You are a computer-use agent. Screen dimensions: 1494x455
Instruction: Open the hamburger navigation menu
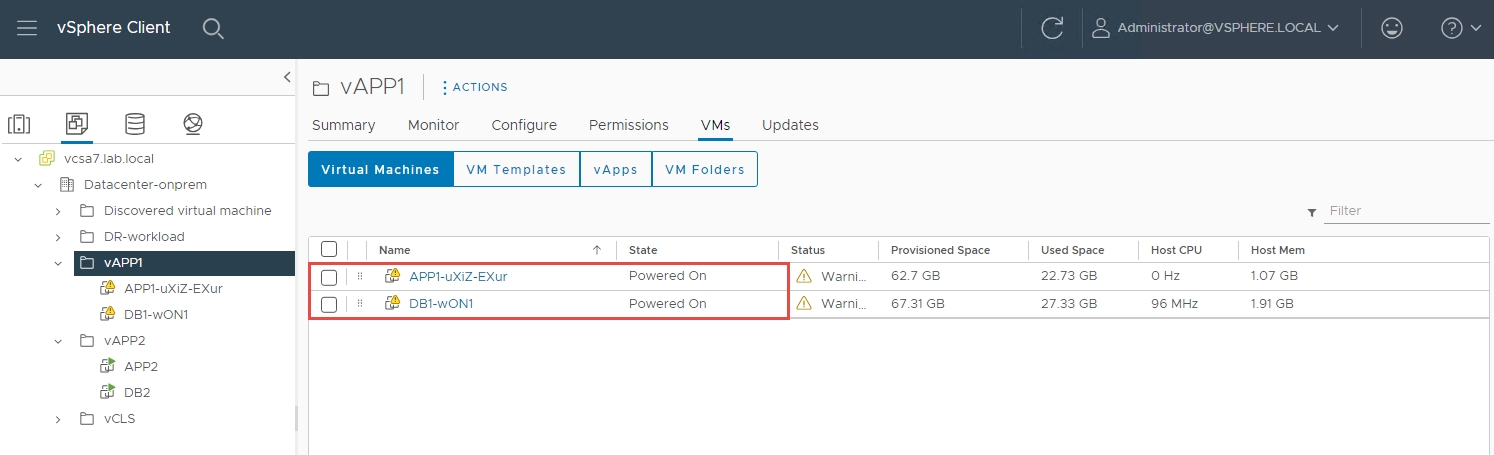tap(27, 28)
